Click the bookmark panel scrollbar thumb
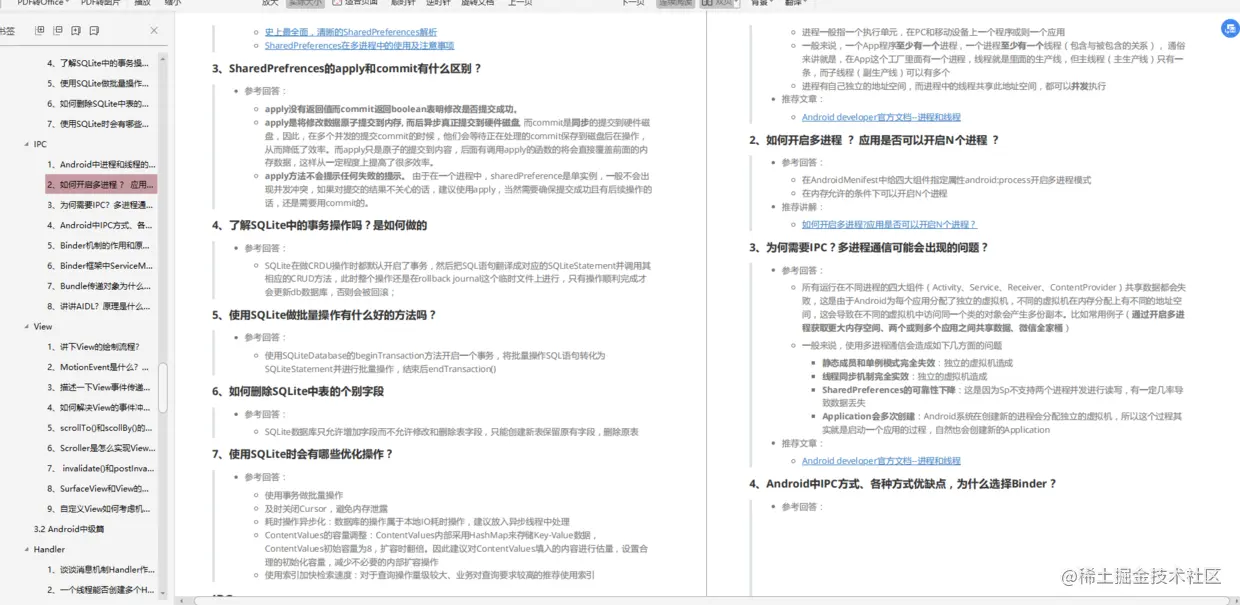The width and height of the screenshot is (1240, 605). point(163,390)
